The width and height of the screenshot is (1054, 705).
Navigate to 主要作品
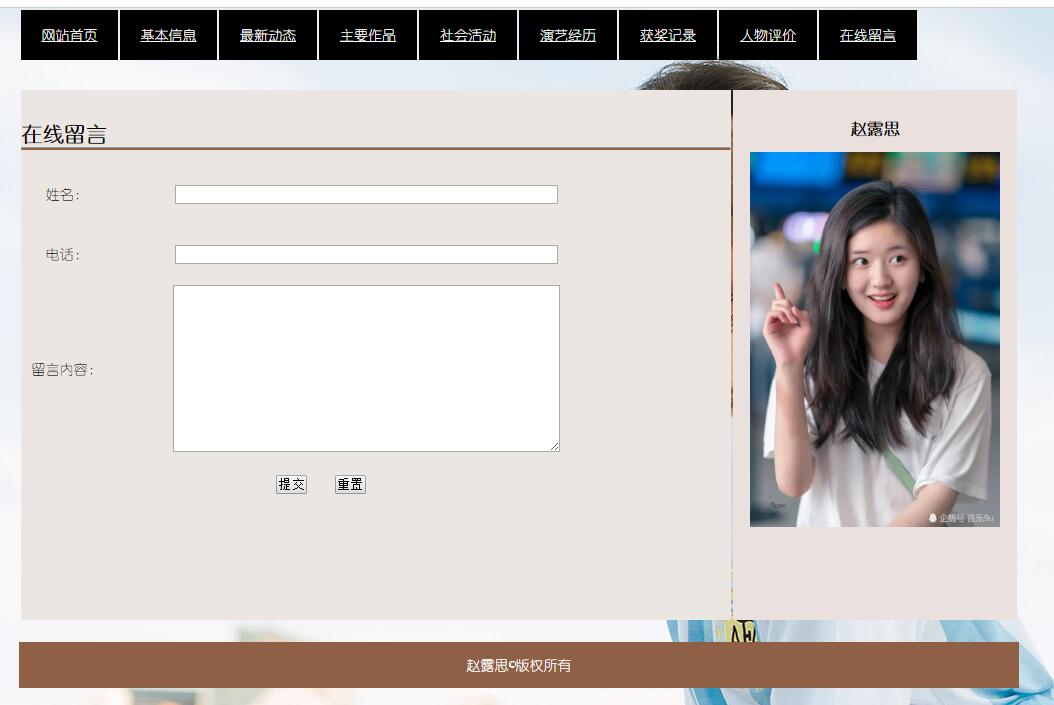coord(368,35)
